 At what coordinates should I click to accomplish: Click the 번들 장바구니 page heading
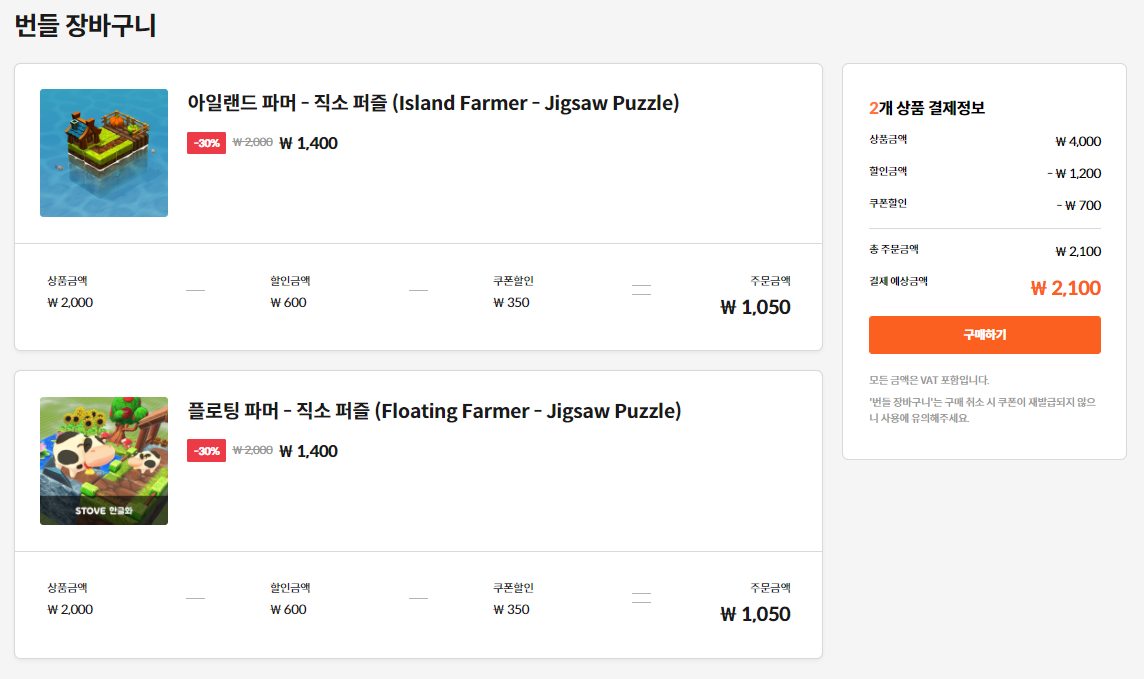85,26
